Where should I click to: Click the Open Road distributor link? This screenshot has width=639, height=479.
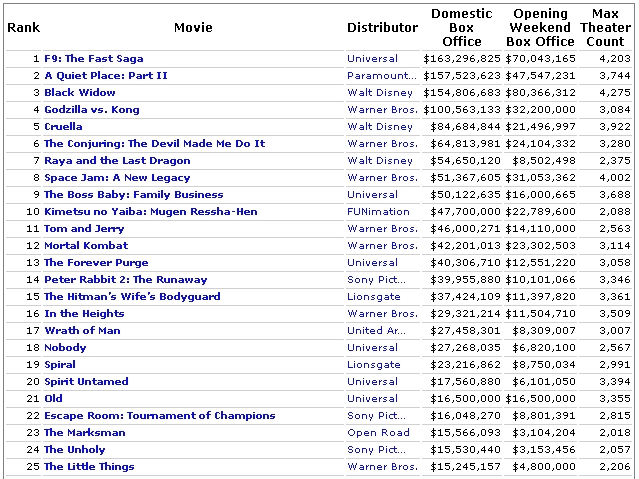tap(379, 433)
